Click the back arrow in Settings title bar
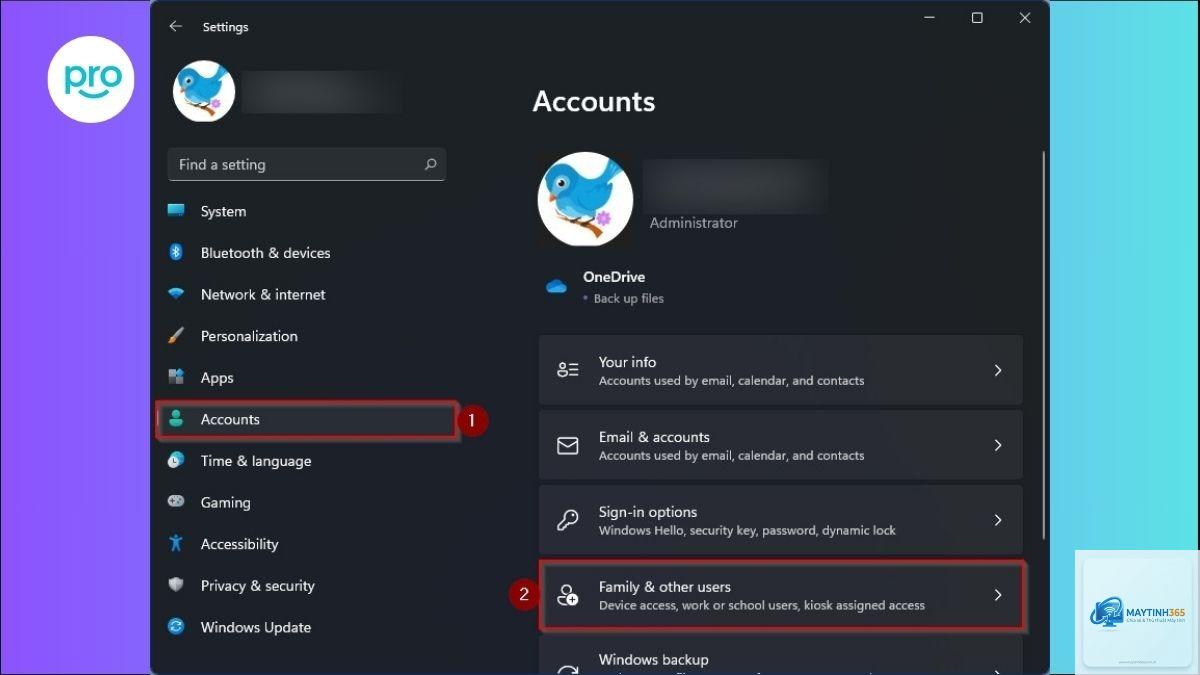The image size is (1200, 675). 176,27
